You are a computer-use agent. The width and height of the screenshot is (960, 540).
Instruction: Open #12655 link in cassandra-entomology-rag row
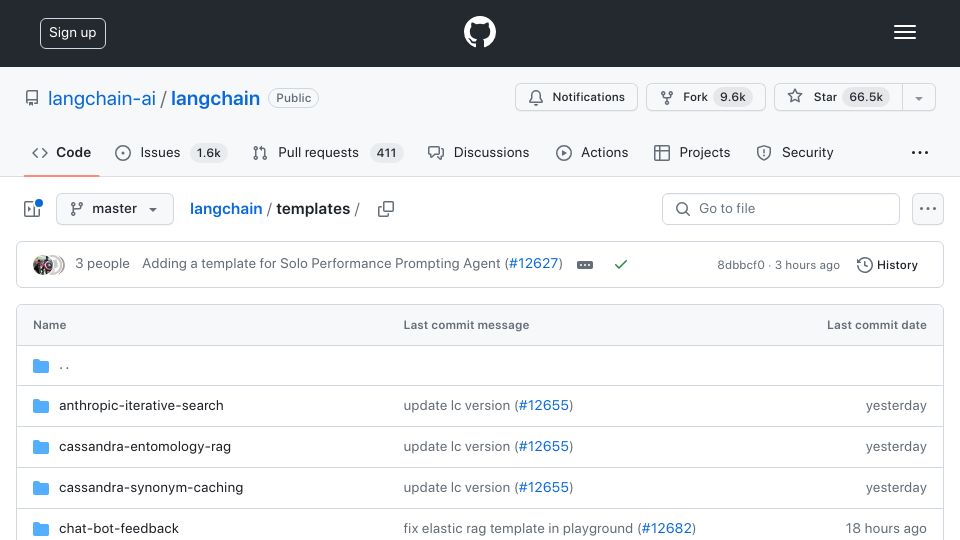544,446
